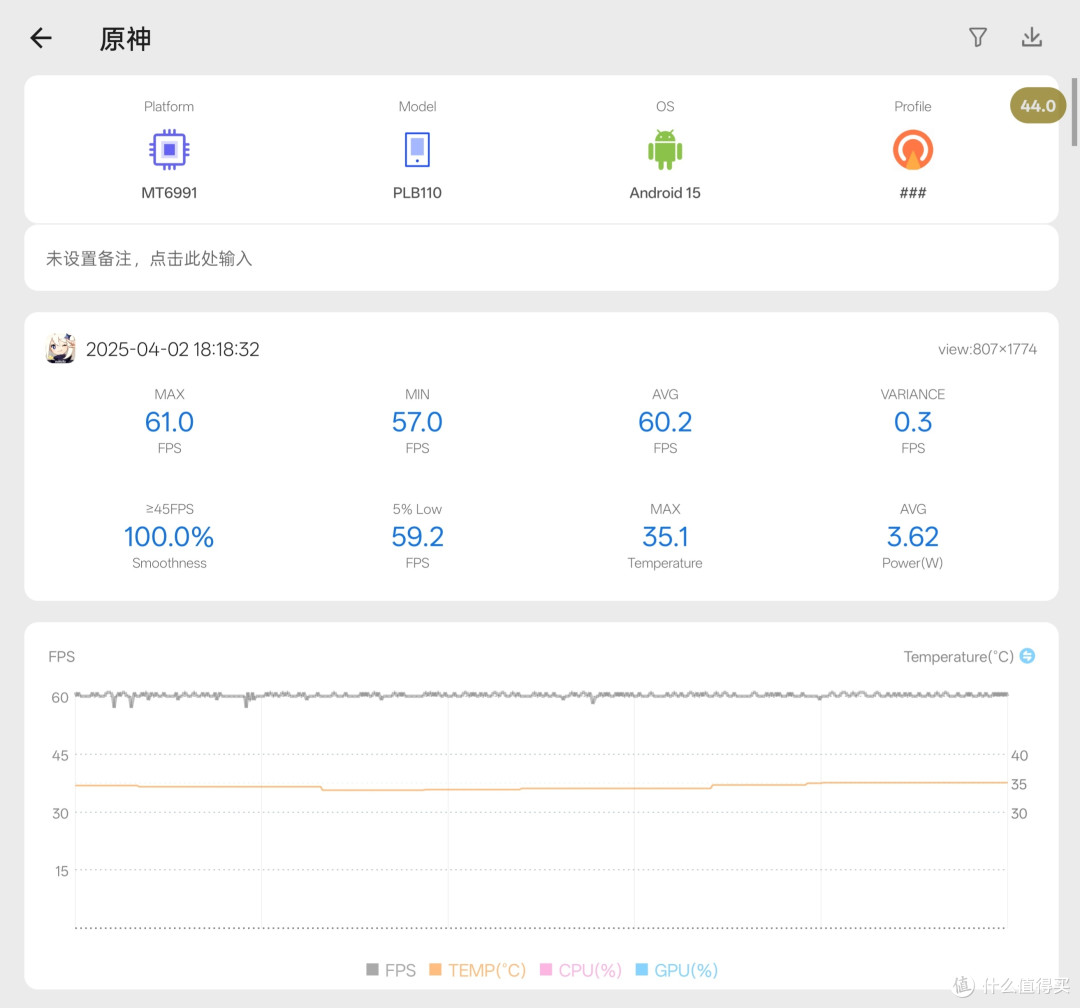This screenshot has height=1008, width=1080.
Task: Click the FPS axis title on the chart
Action: click(61, 657)
